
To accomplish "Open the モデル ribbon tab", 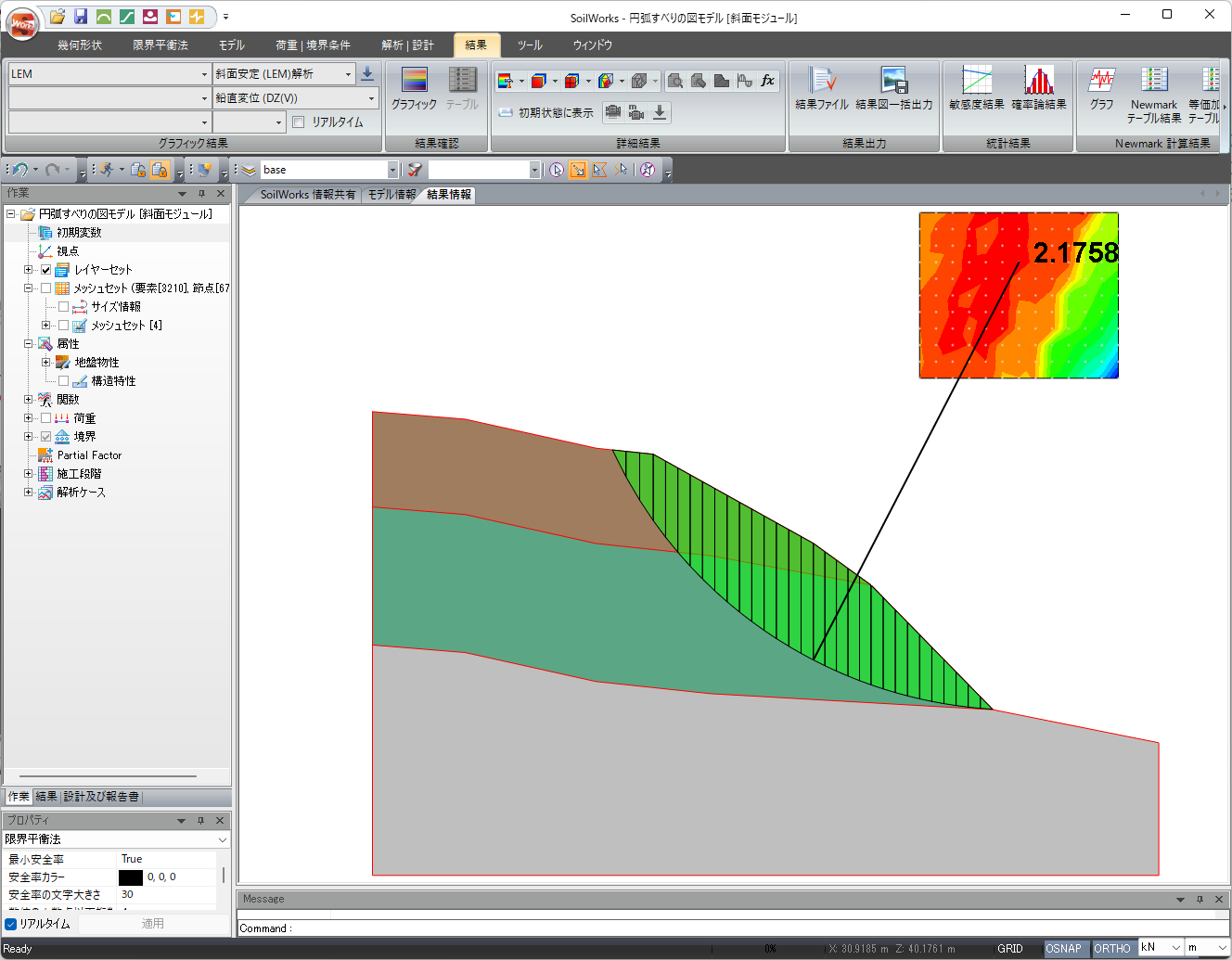I will [232, 45].
